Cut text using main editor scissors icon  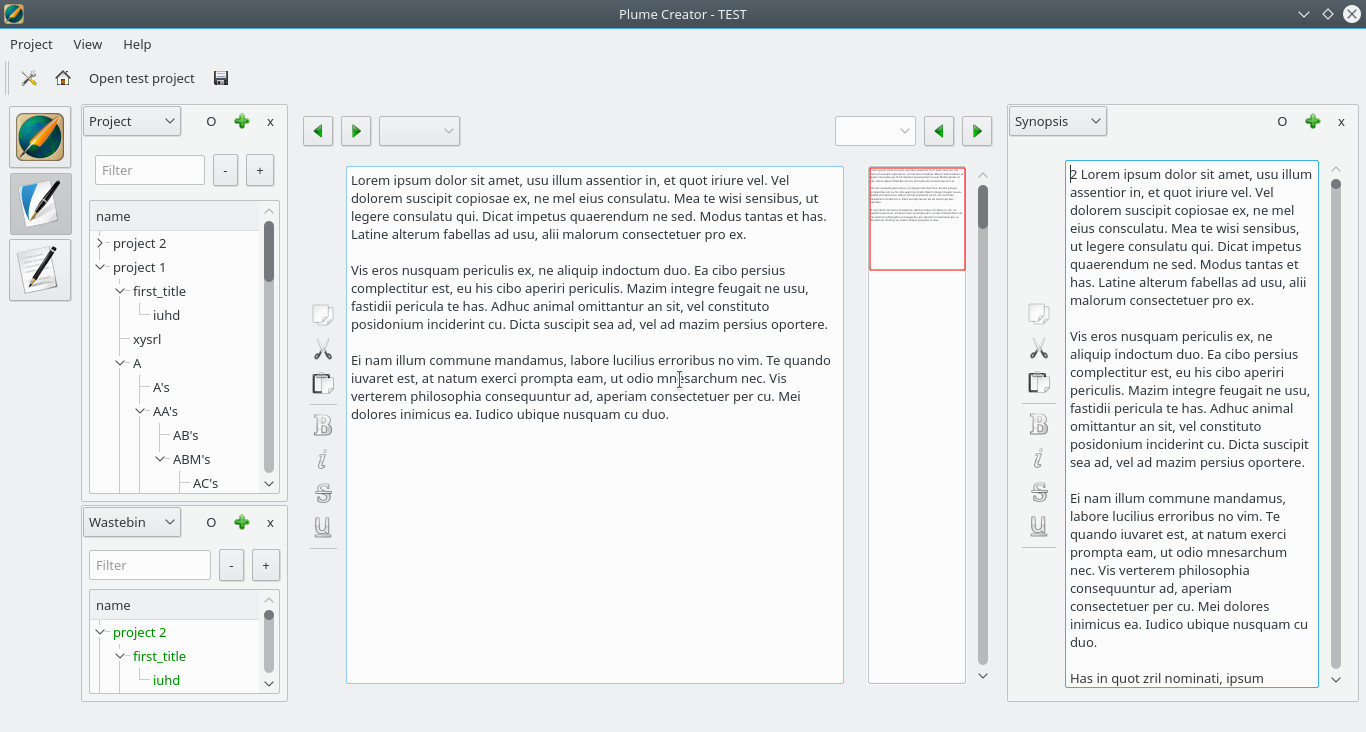click(x=322, y=349)
